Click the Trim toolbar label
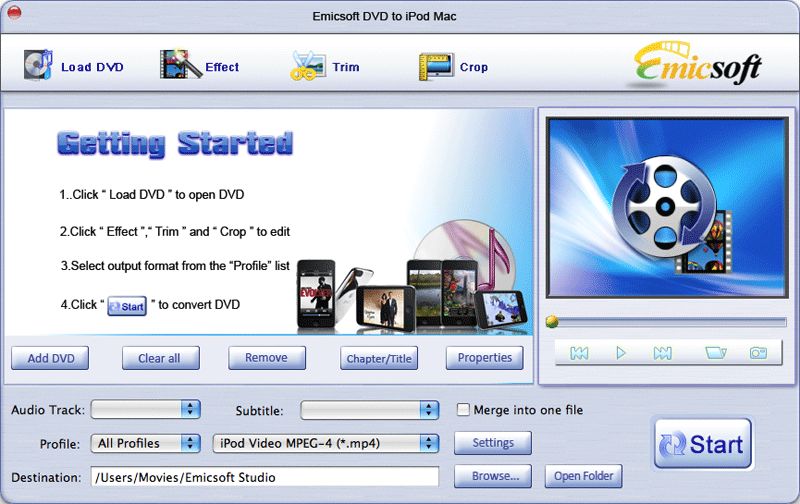 [x=346, y=67]
